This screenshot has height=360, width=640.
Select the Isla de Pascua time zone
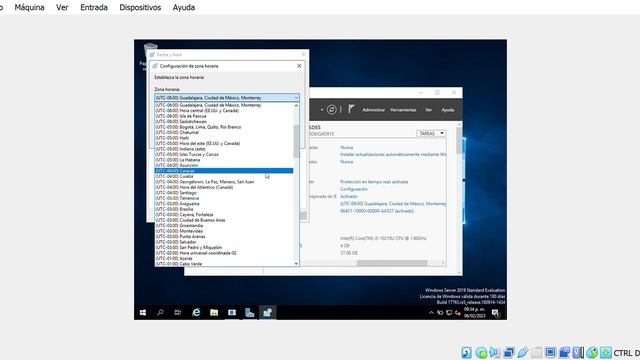tap(224, 116)
